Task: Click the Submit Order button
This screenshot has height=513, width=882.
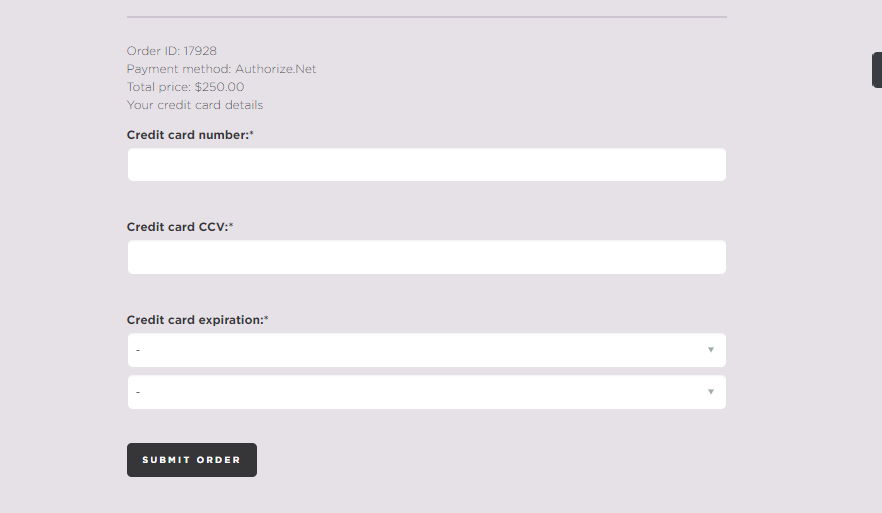Action: point(192,460)
